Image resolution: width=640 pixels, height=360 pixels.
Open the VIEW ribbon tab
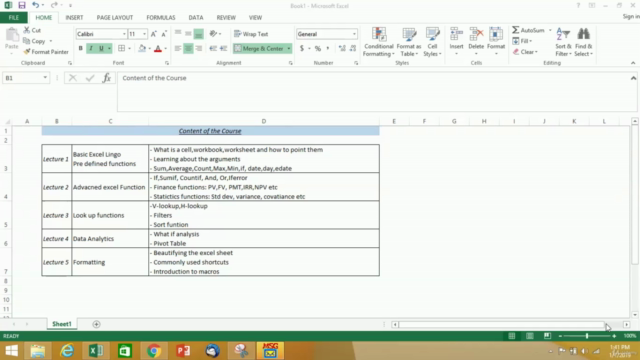pyautogui.click(x=256, y=18)
